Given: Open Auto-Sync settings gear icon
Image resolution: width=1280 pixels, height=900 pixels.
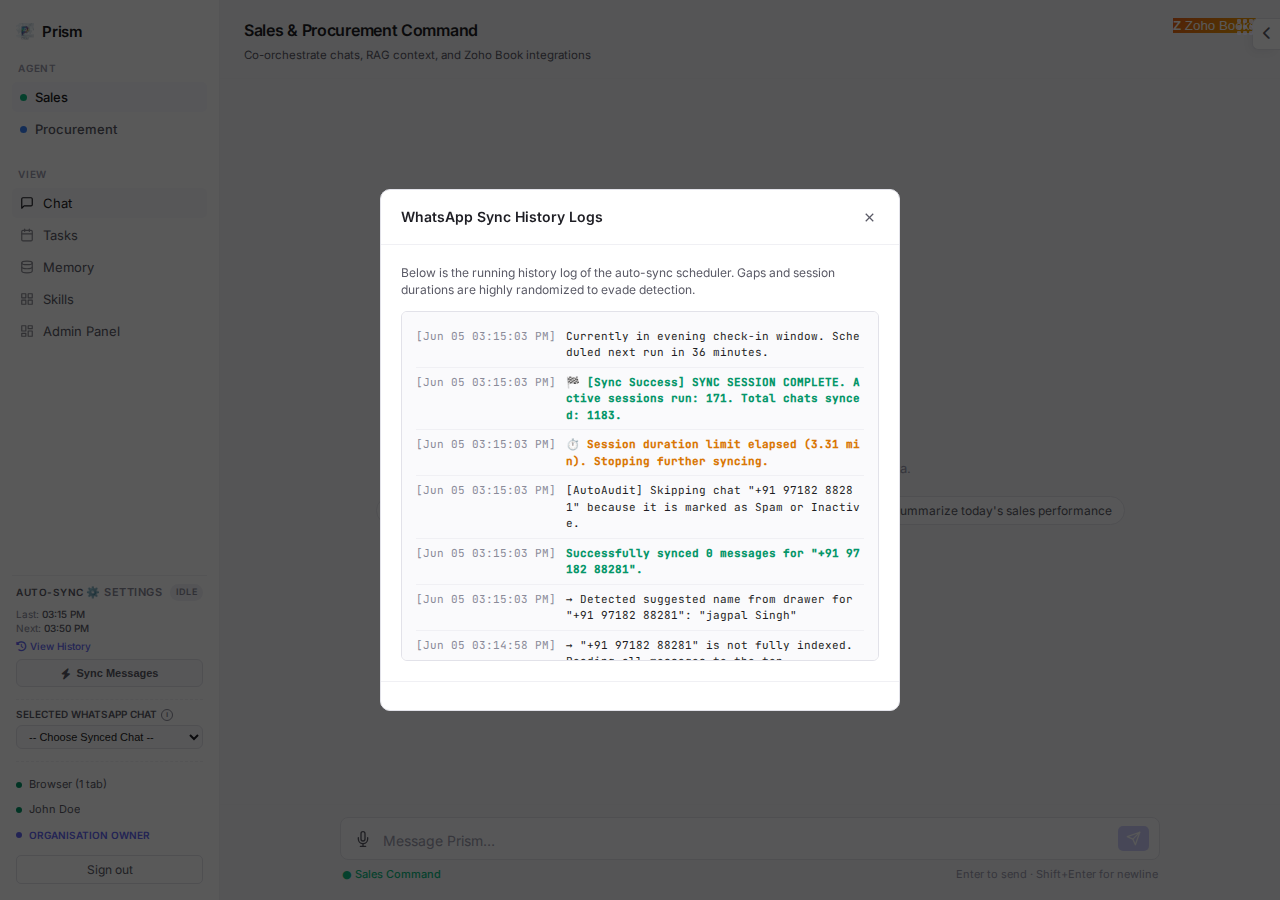Looking at the screenshot, I should tap(93, 592).
